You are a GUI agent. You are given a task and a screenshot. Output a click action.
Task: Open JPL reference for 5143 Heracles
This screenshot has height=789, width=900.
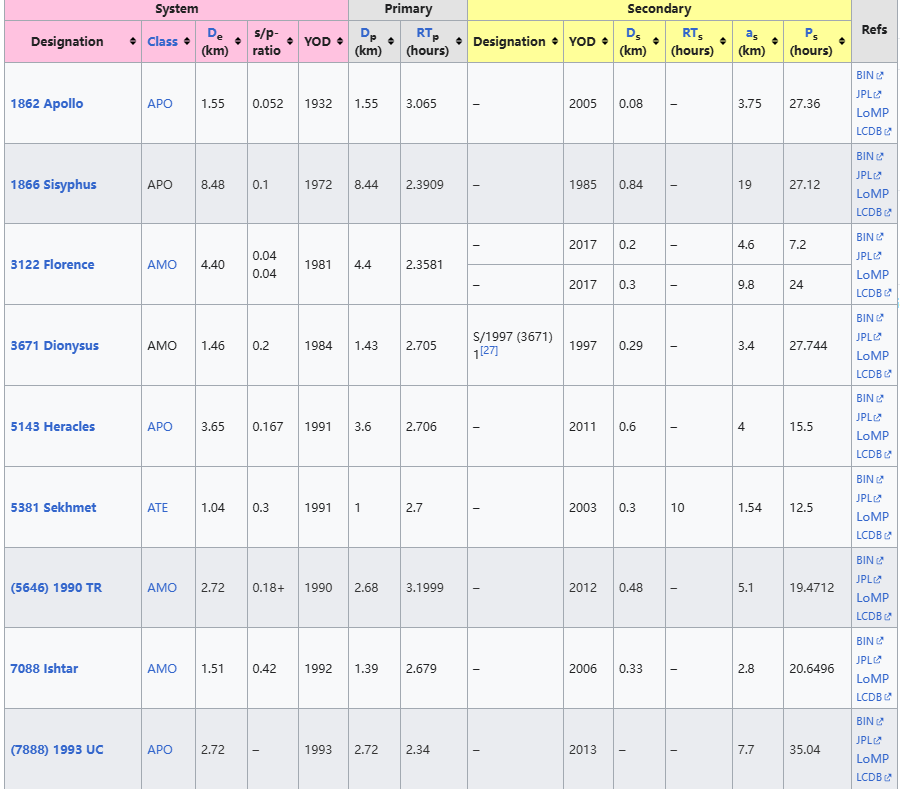pyautogui.click(x=865, y=417)
